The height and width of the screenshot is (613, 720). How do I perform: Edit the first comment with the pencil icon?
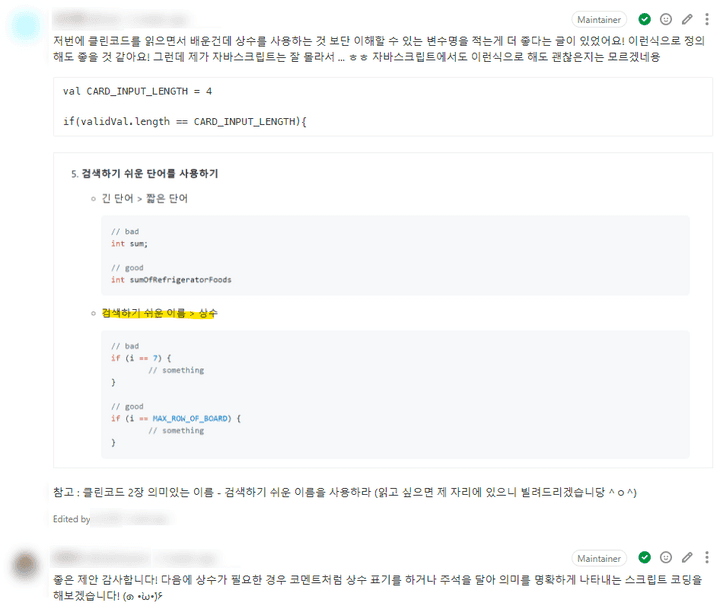[x=687, y=19]
